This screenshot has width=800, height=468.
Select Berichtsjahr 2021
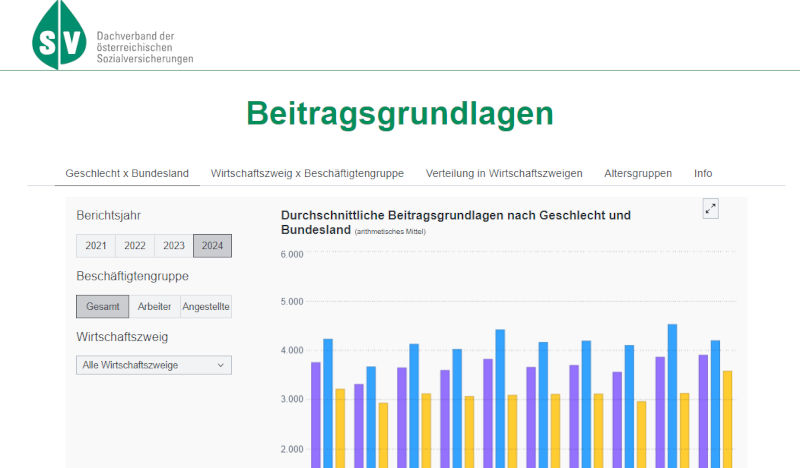pos(96,246)
